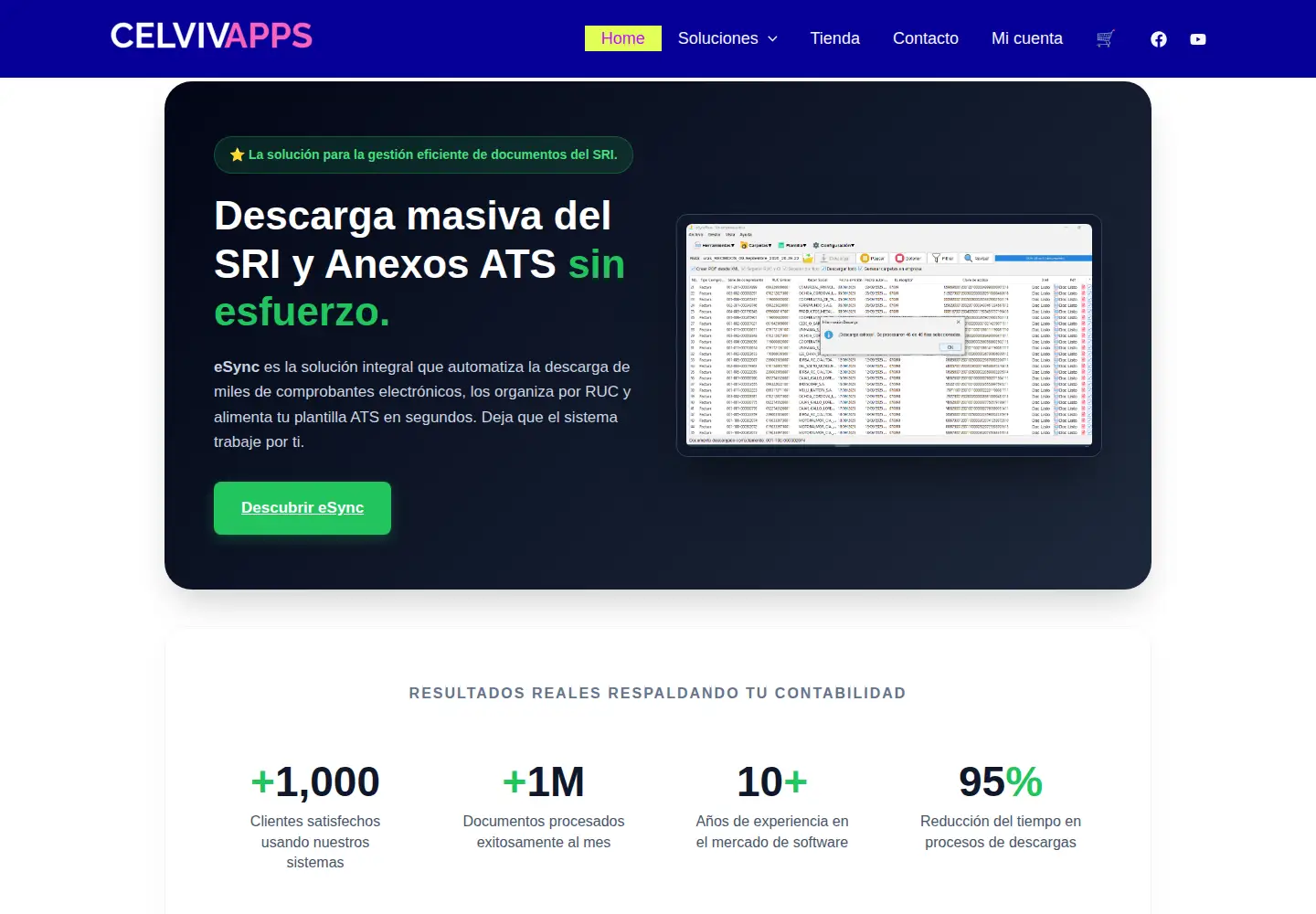Click 'Reducción del tiempo en procesos' text
This screenshot has width=1316, height=914.
click(x=1001, y=832)
